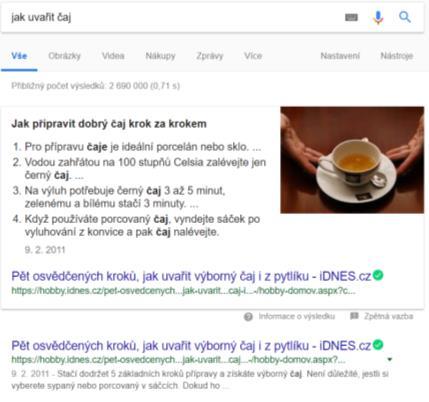Open the on-screen keyboard icon

(x=351, y=17)
